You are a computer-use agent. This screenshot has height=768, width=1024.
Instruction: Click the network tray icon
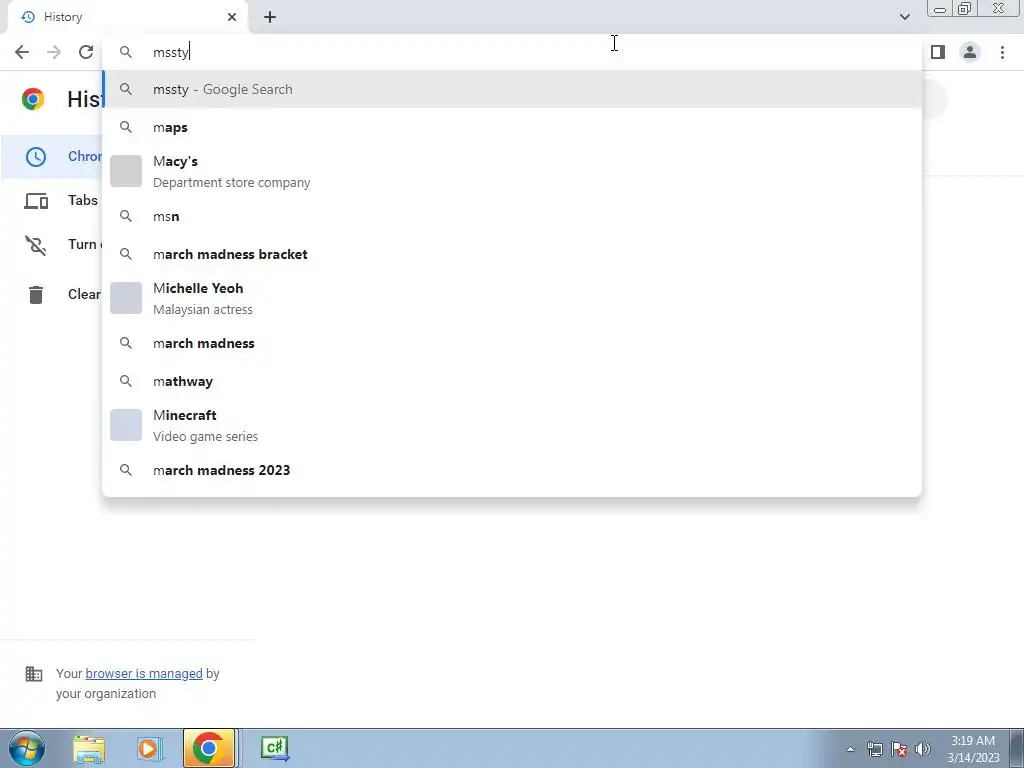(x=874, y=749)
